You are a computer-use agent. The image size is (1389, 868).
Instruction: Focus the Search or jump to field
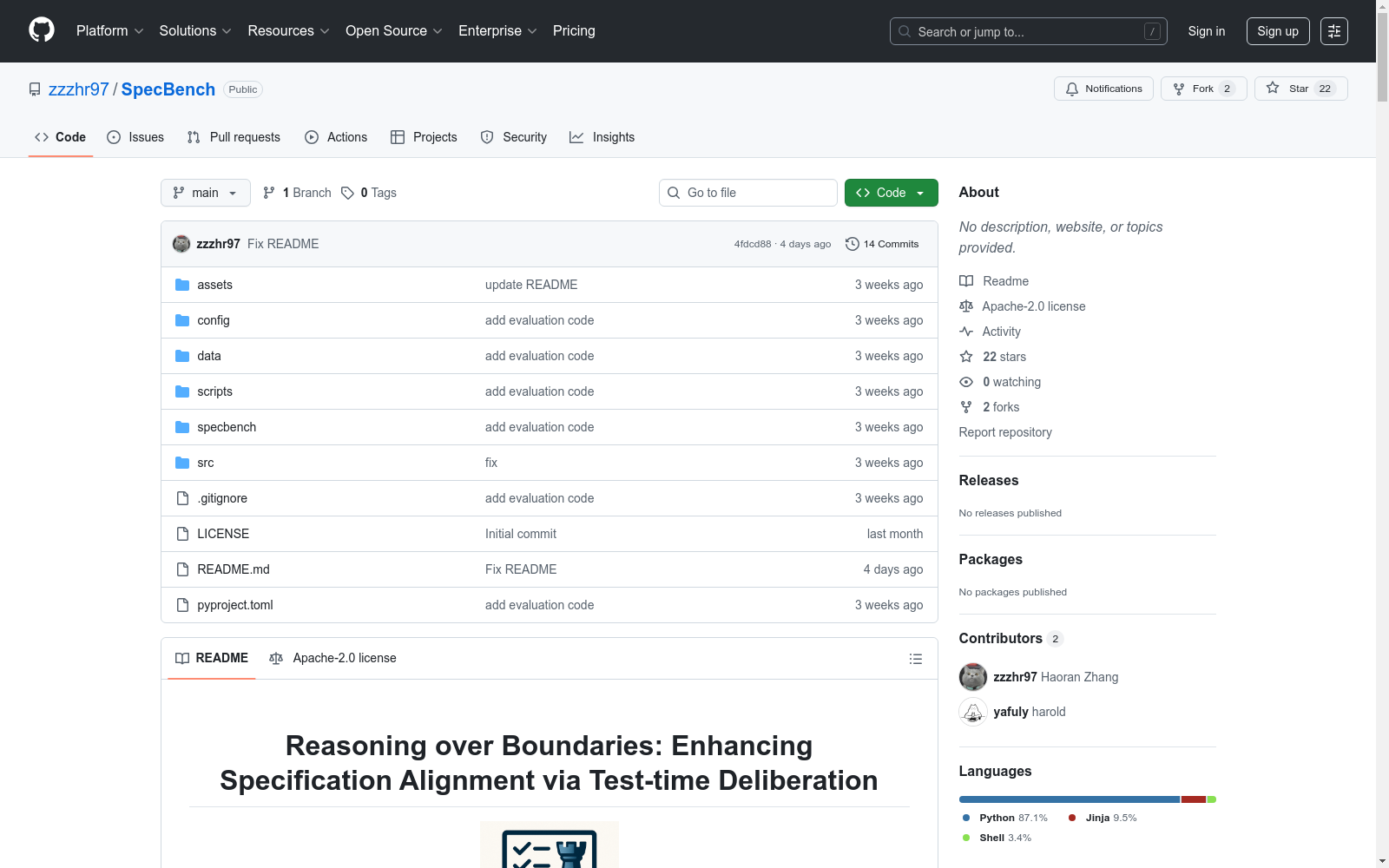(x=1029, y=31)
